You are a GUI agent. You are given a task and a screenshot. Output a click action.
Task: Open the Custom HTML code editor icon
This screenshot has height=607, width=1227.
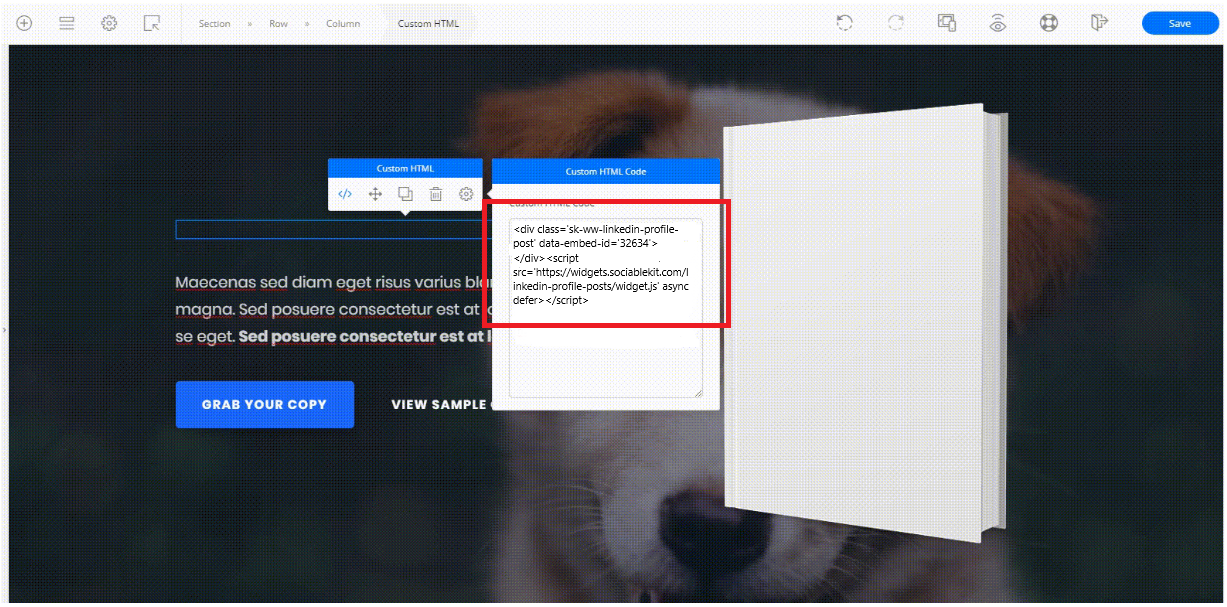(x=345, y=194)
